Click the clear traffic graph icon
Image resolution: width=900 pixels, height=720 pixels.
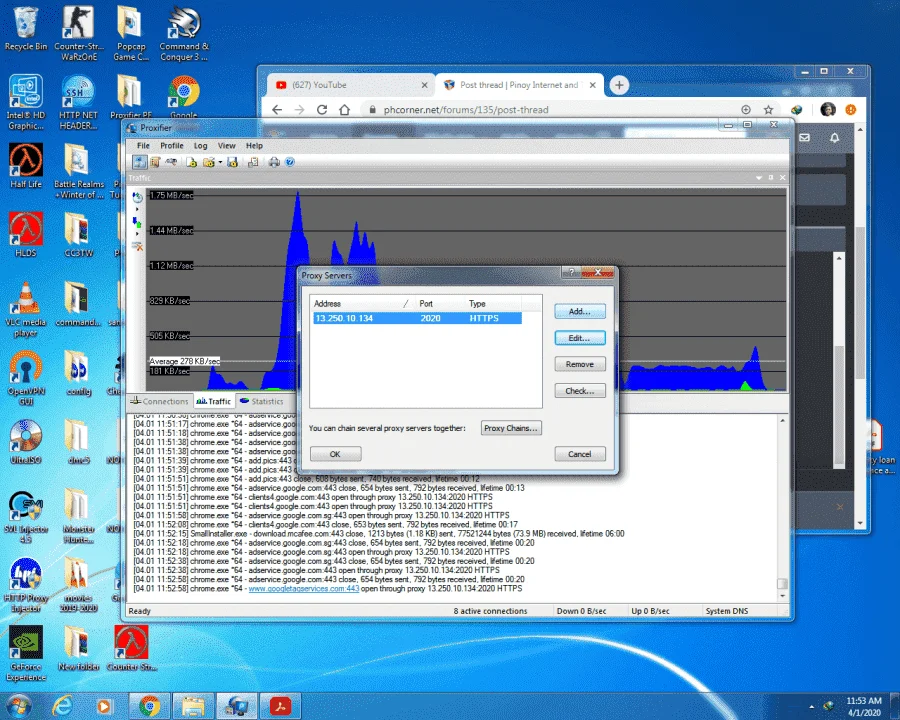[x=137, y=246]
